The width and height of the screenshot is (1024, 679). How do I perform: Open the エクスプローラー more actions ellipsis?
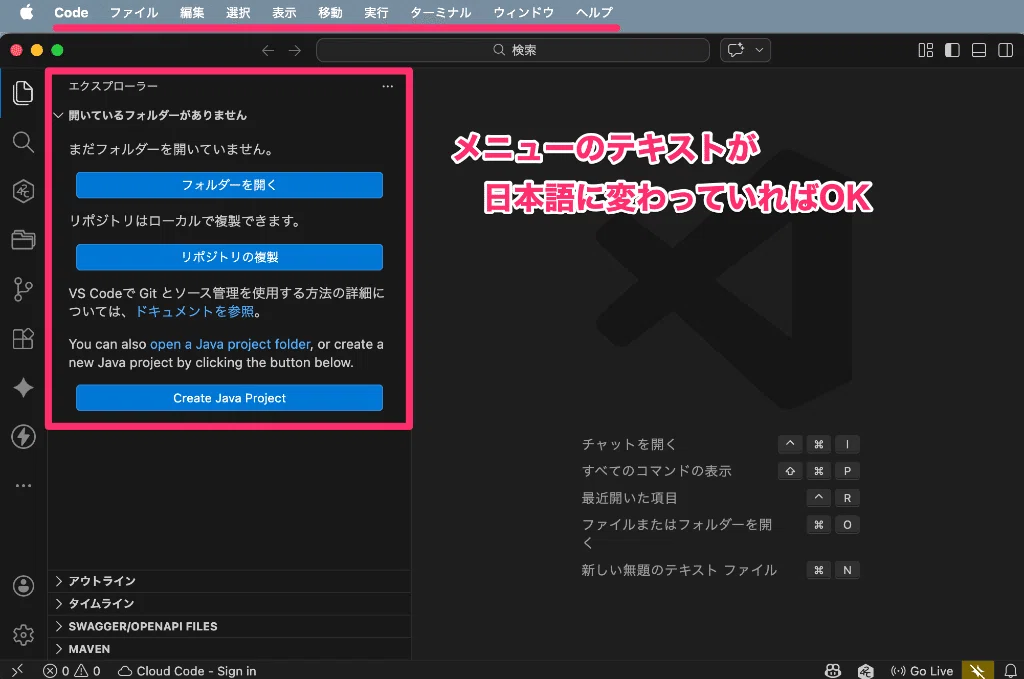[388, 86]
